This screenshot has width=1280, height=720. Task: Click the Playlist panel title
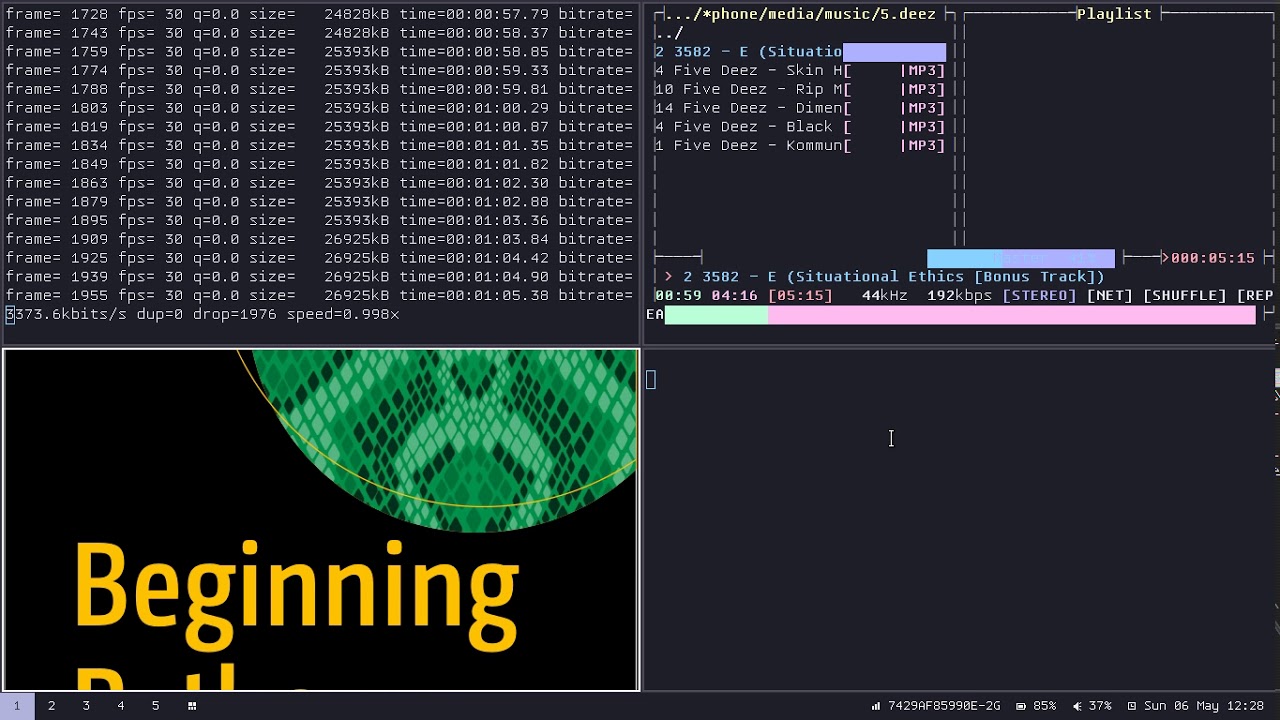pos(1114,14)
